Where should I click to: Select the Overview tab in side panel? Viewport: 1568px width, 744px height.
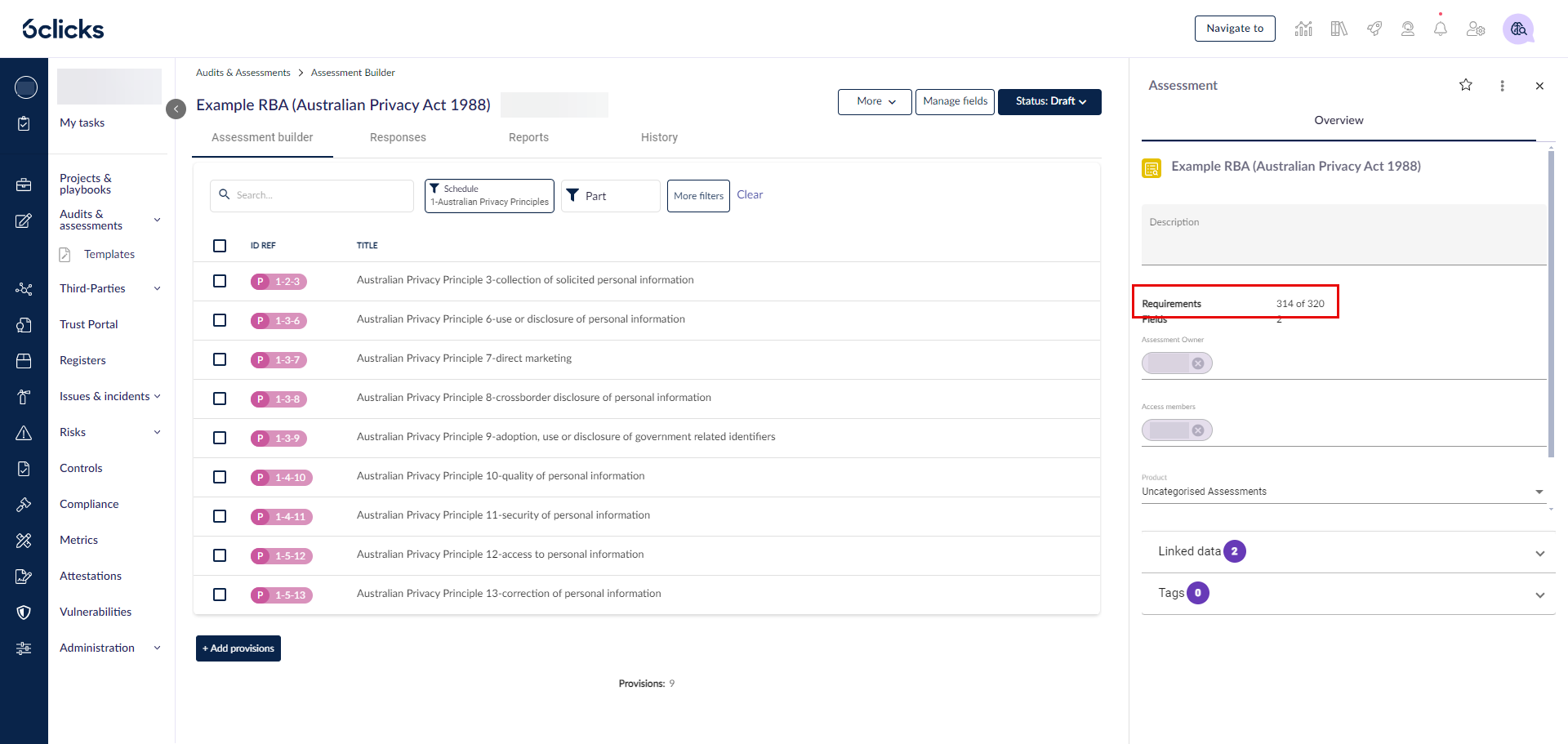pyautogui.click(x=1339, y=121)
